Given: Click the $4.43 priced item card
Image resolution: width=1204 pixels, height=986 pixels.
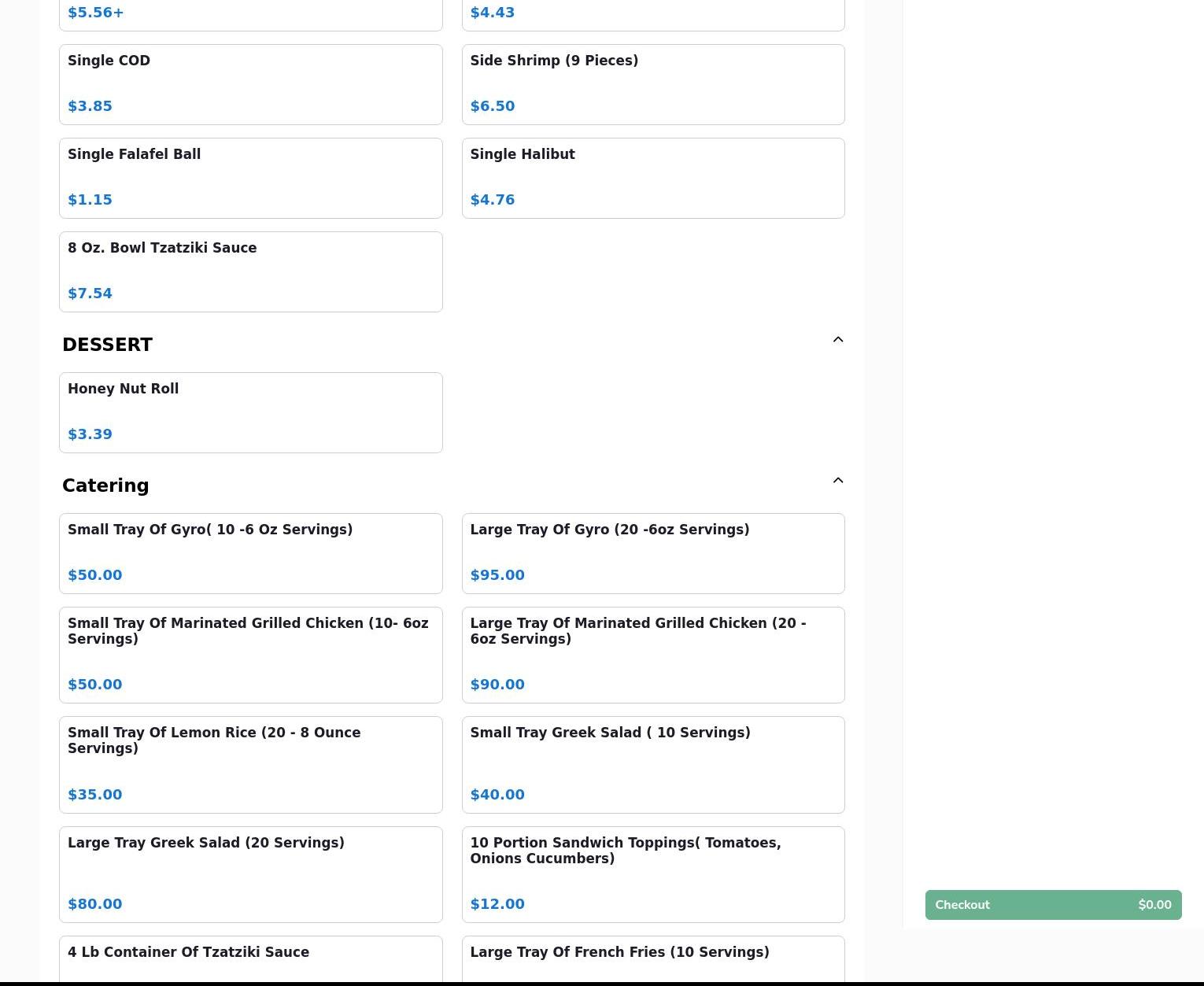Looking at the screenshot, I should point(652,14).
